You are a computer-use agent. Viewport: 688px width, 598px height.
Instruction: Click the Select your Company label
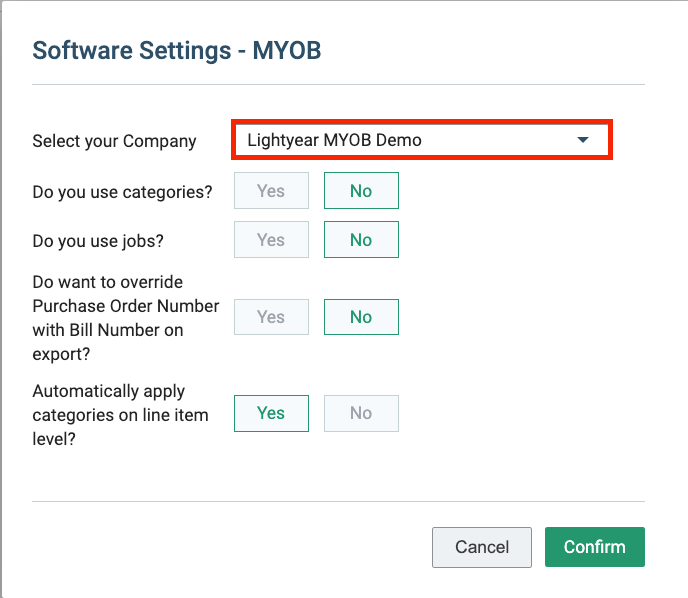[114, 141]
